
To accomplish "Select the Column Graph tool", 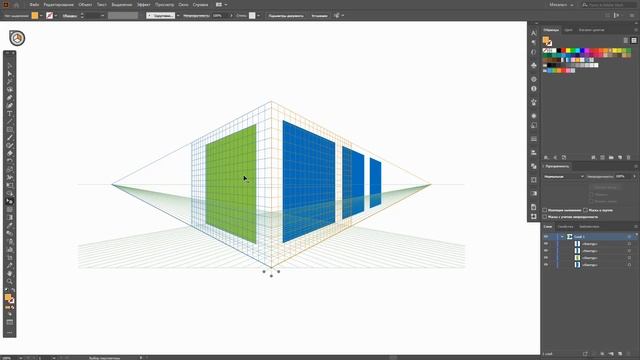I will click(x=9, y=249).
